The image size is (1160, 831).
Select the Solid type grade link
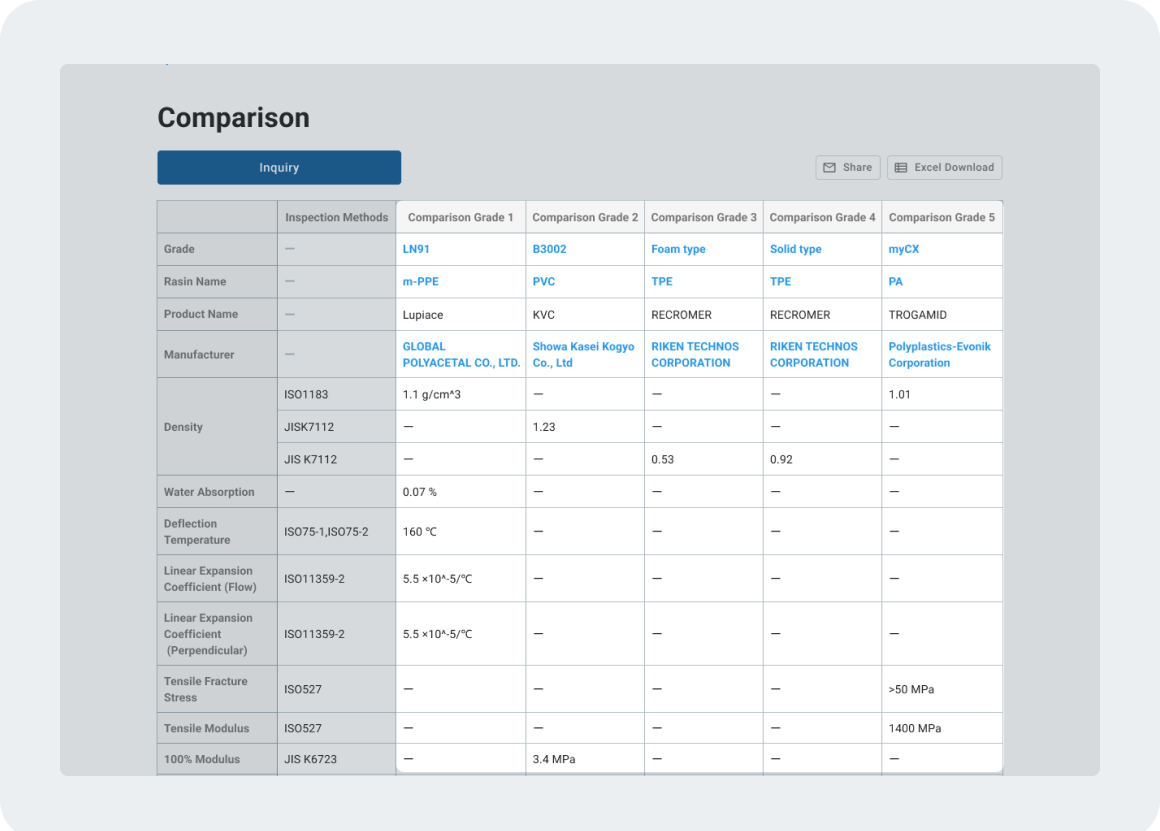[x=795, y=249]
